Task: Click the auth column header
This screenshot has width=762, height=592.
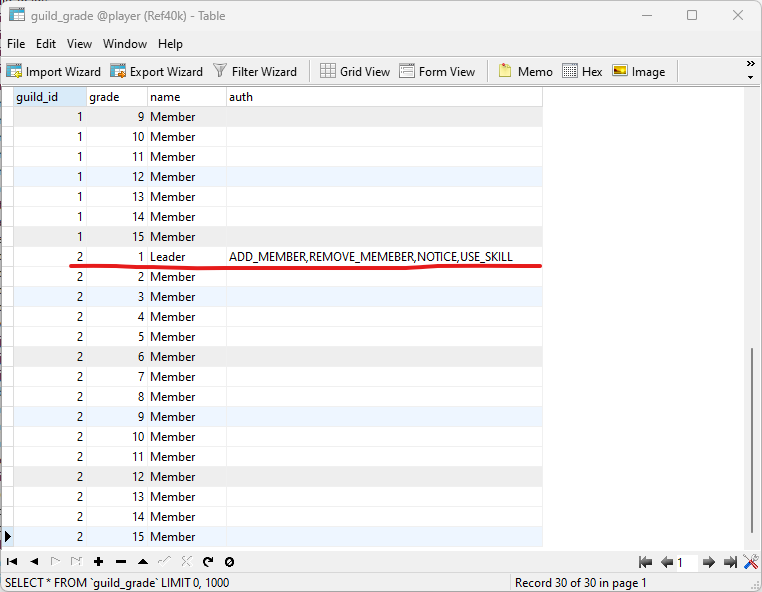Action: pos(384,97)
